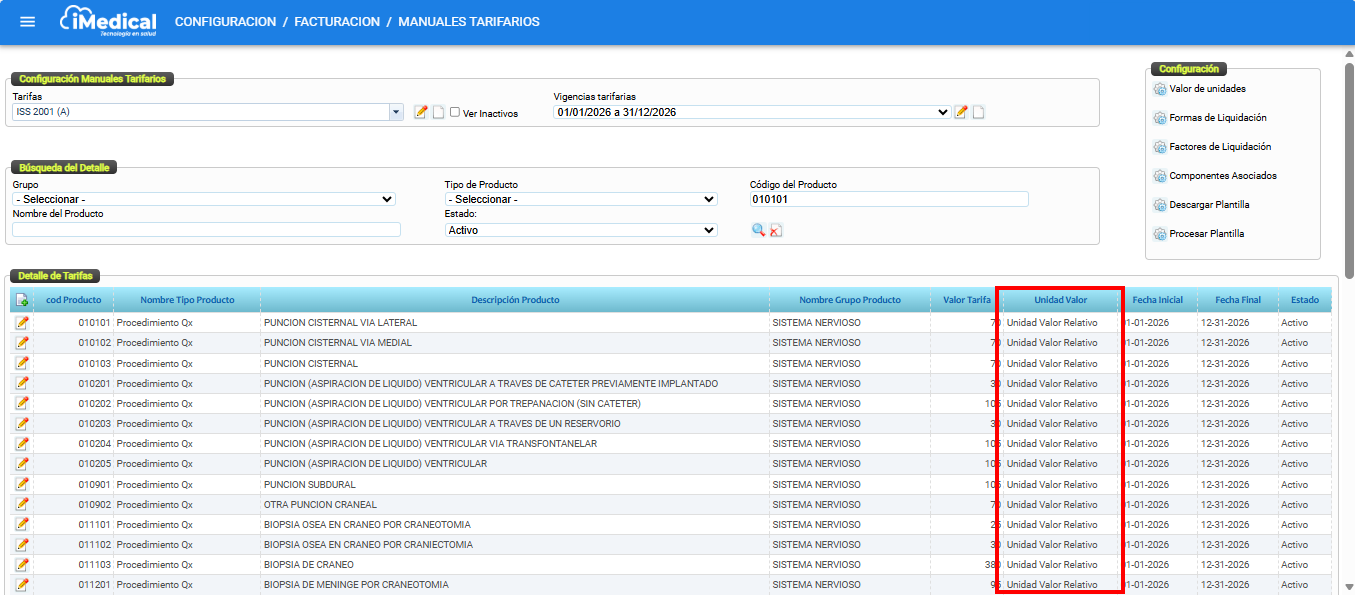The image size is (1355, 595).
Task: Click the new document icon next to Tarifas
Action: click(x=438, y=112)
